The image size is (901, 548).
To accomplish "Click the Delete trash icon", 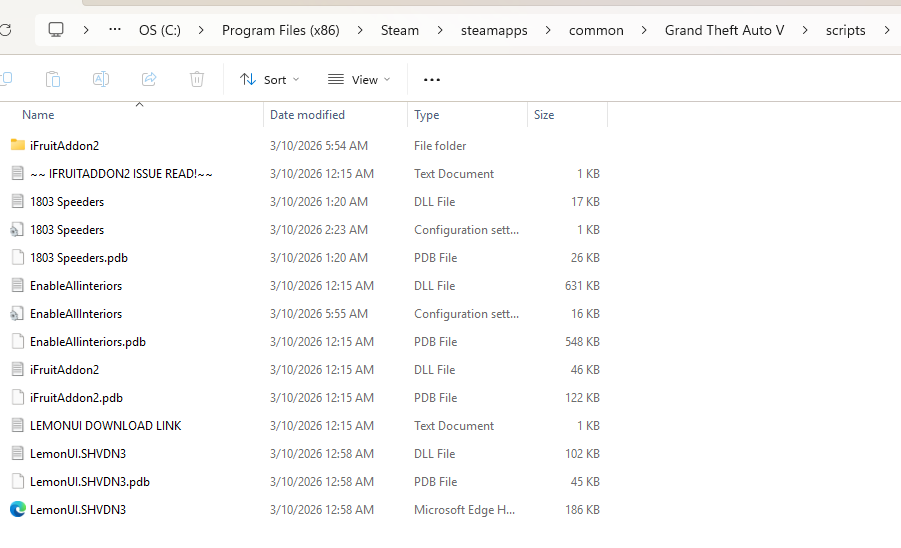I will [x=197, y=79].
